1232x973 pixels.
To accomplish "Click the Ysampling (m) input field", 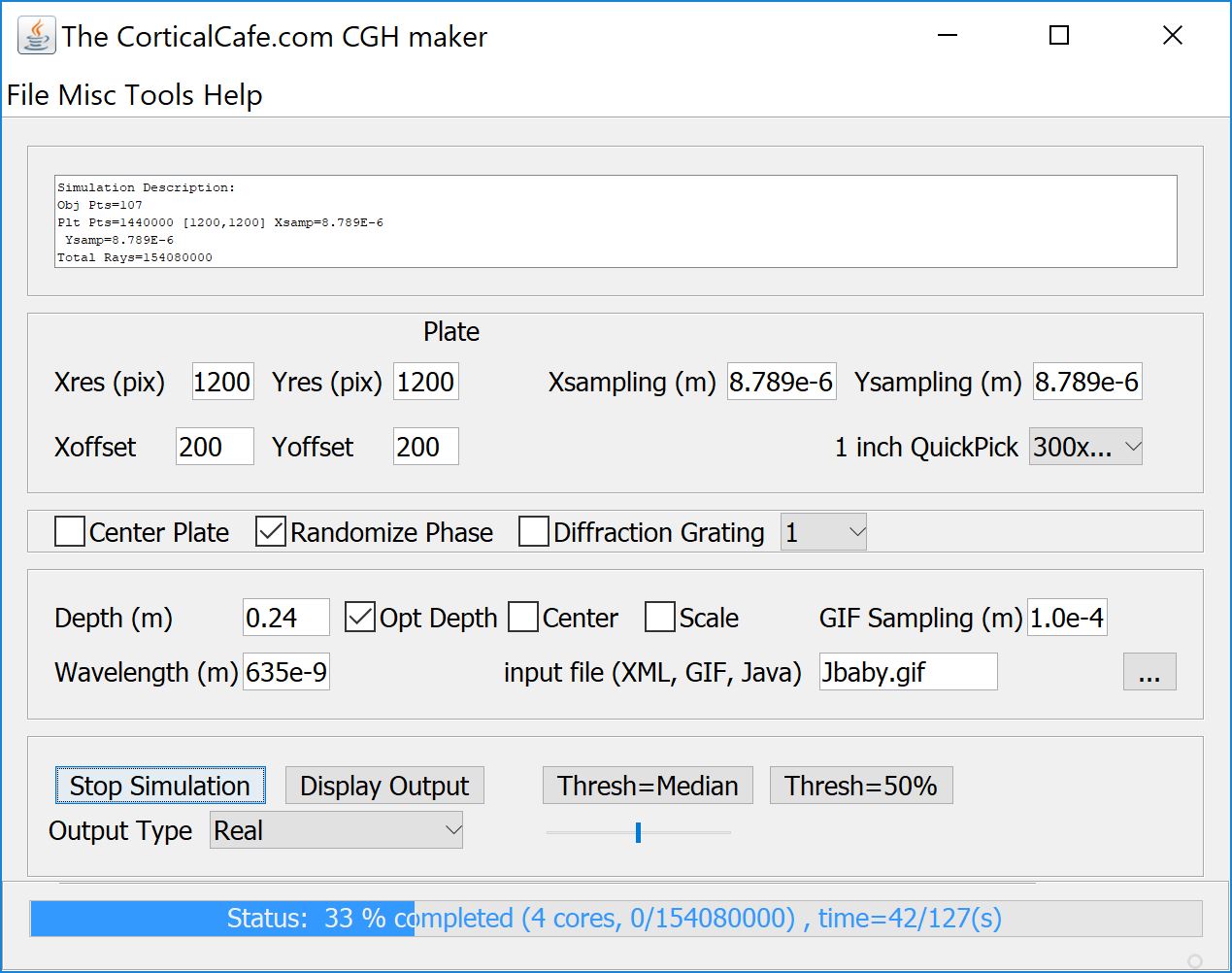I will point(1087,382).
